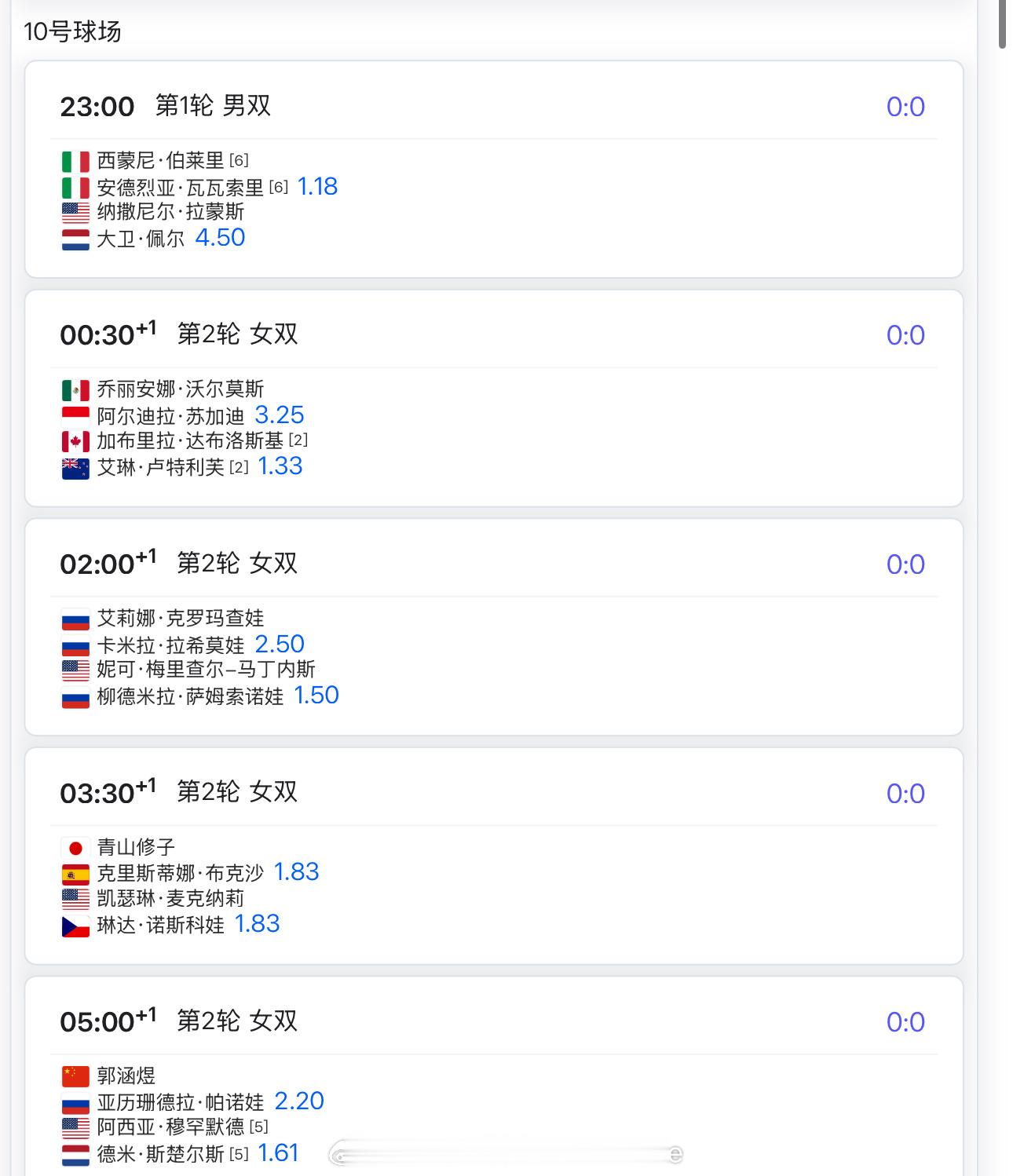1013x1176 pixels.
Task: Open 0:0 score of 23:00 男双 match
Action: pos(905,107)
